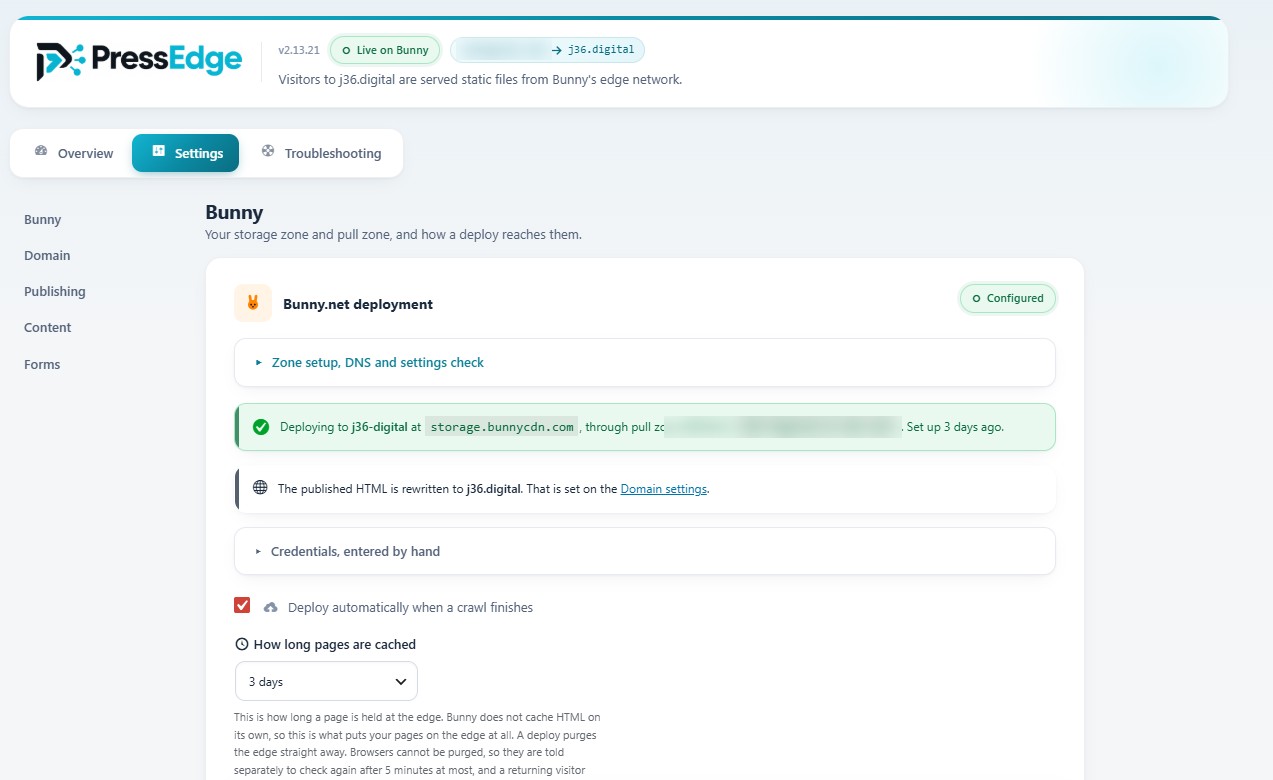The width and height of the screenshot is (1273, 780).
Task: Click the Bunny.net rabbit icon
Action: pos(253,303)
